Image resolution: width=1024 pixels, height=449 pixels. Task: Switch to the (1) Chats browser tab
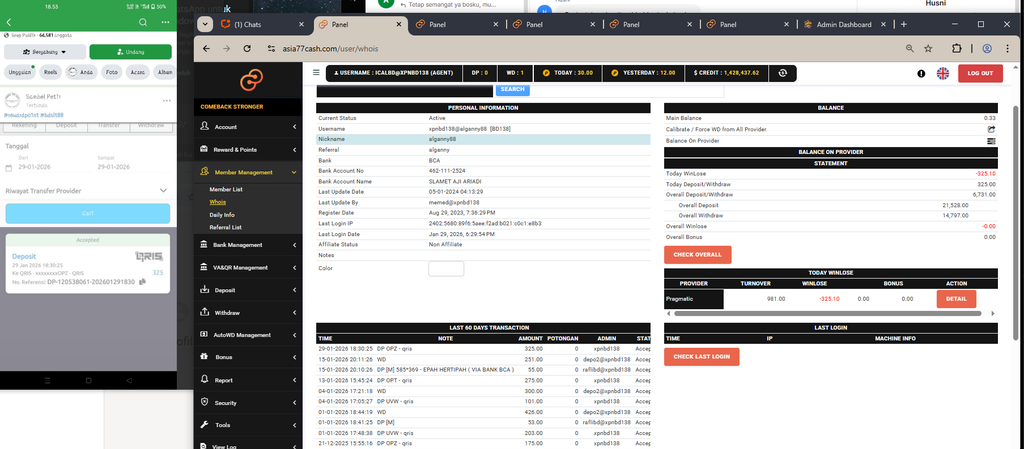(263, 24)
